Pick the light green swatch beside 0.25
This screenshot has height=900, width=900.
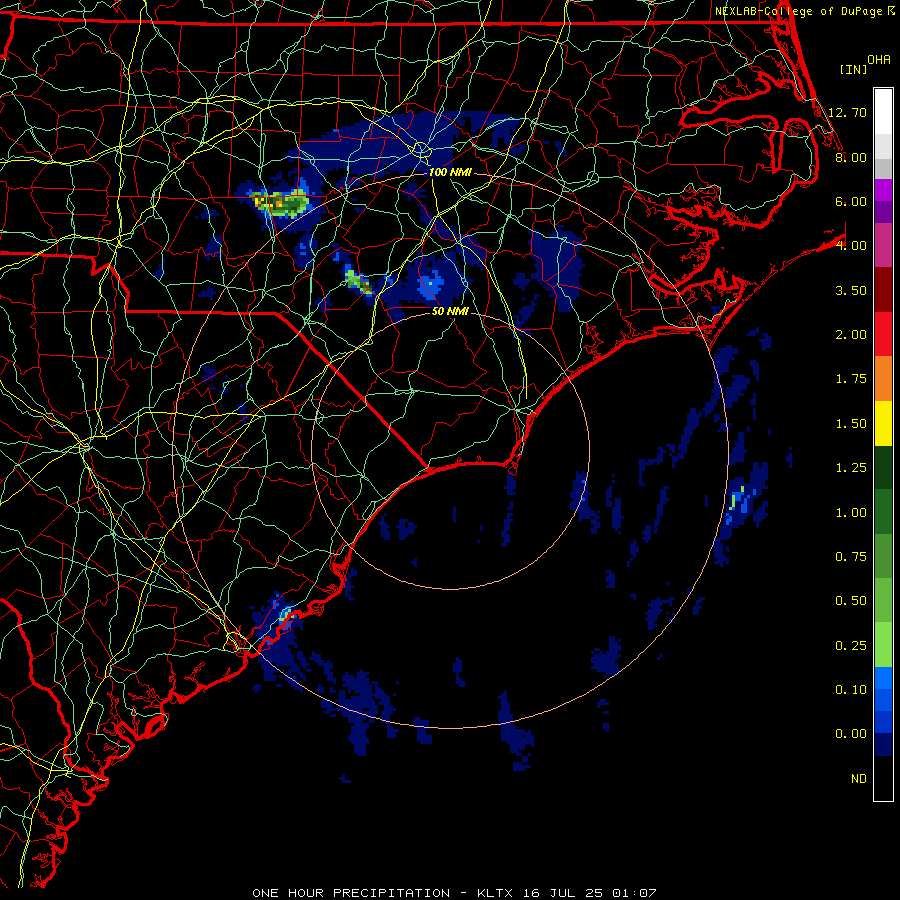click(883, 645)
